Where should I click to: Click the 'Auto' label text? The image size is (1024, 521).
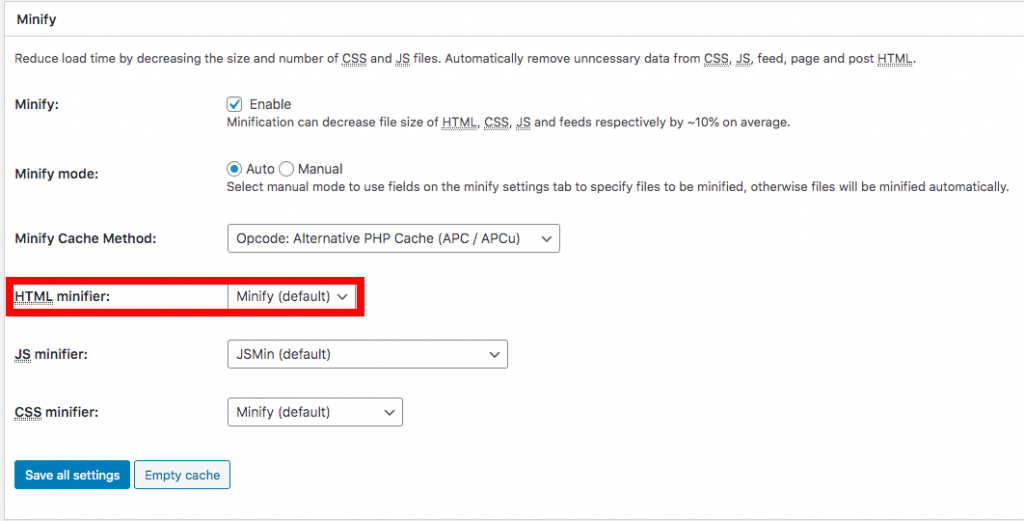coord(260,169)
